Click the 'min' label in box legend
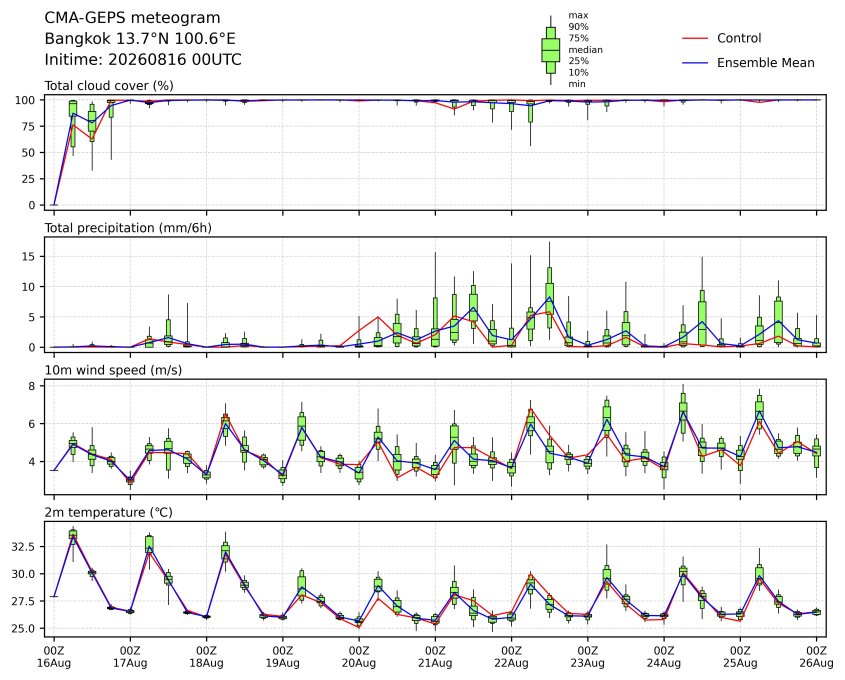The width and height of the screenshot is (845, 680). pyautogui.click(x=577, y=84)
